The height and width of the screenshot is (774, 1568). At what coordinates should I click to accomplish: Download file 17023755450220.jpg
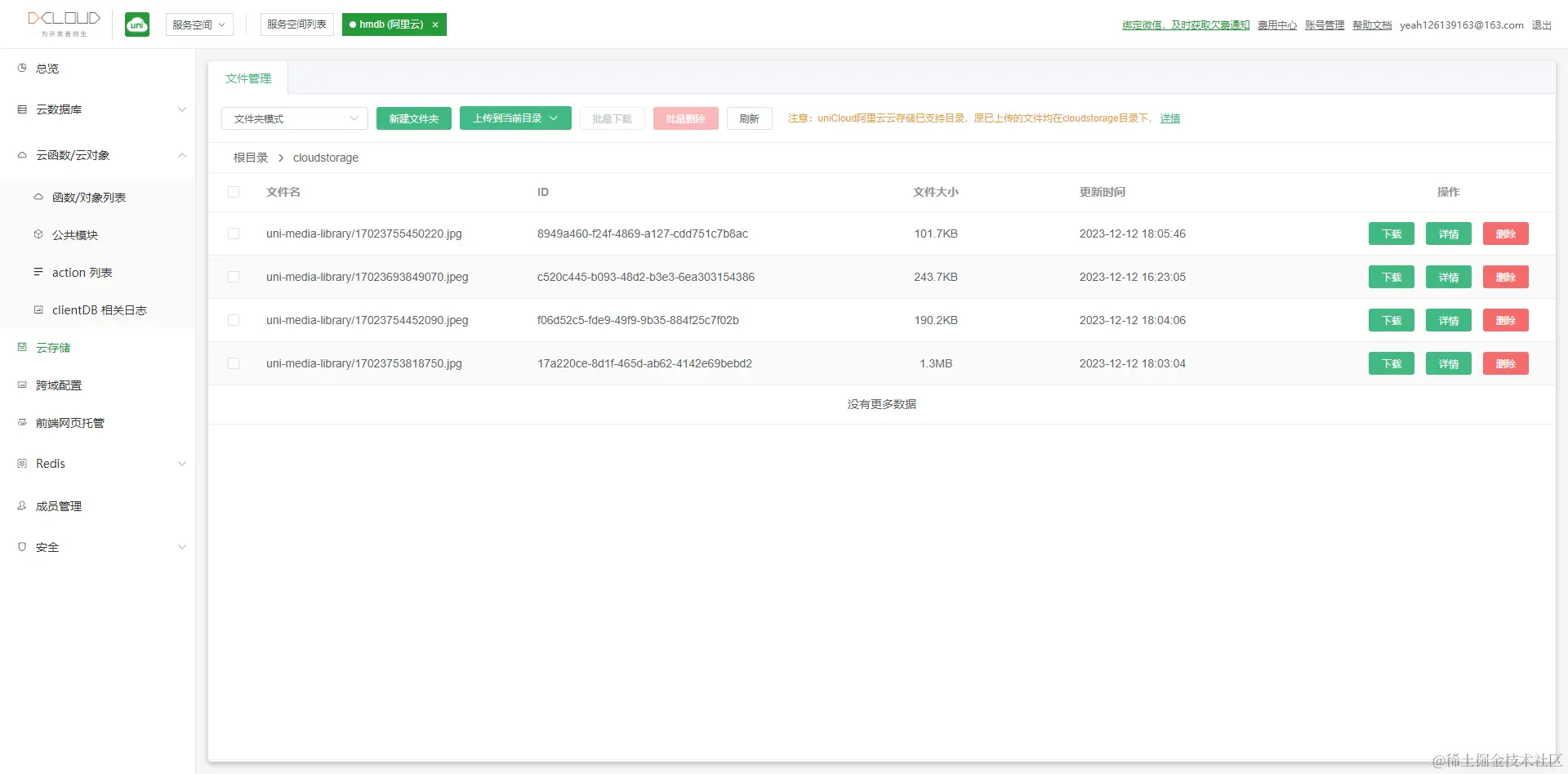coord(1392,234)
